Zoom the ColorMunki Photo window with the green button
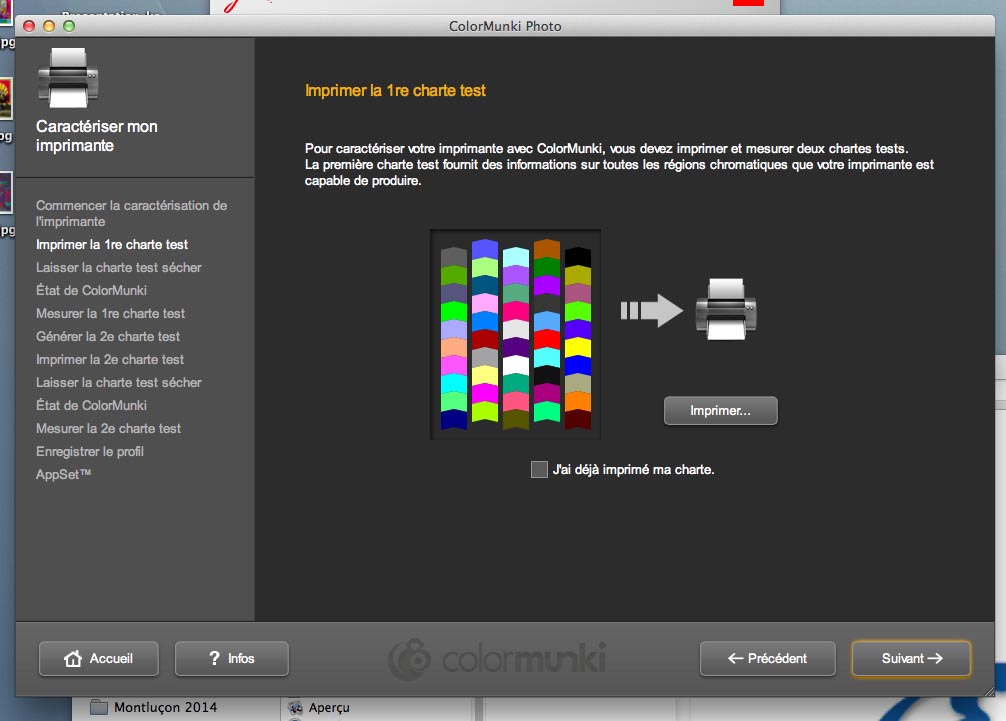This screenshot has height=721, width=1006. pyautogui.click(x=69, y=26)
